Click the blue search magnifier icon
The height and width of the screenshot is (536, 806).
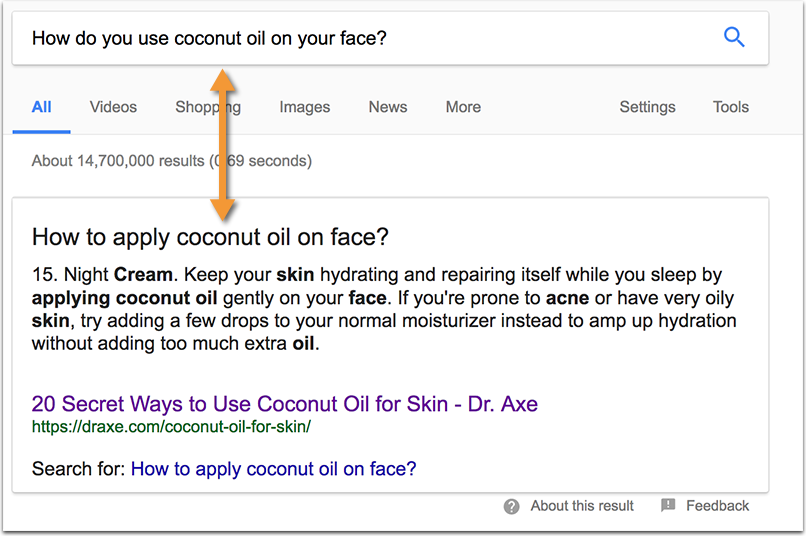[x=734, y=38]
